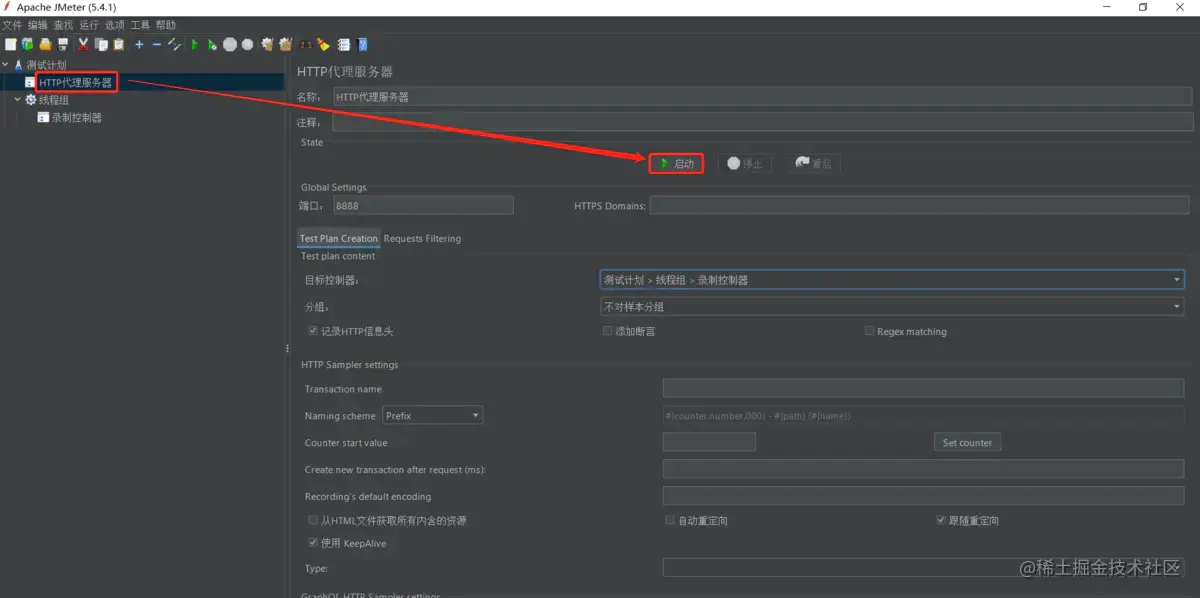The height and width of the screenshot is (598, 1200).
Task: Open the 编辑 menu
Action: pyautogui.click(x=38, y=25)
